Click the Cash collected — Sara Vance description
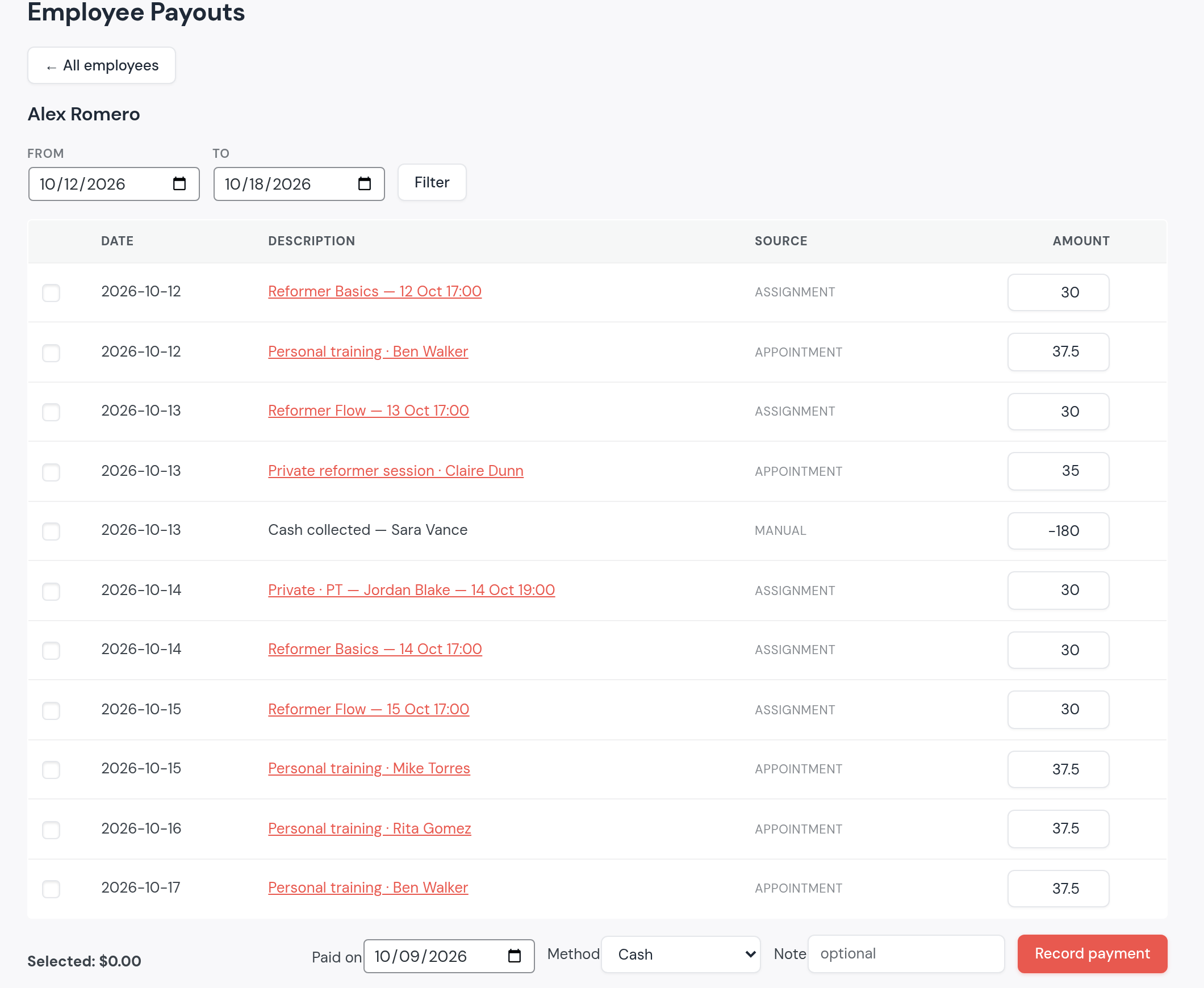1204x988 pixels. tap(368, 530)
